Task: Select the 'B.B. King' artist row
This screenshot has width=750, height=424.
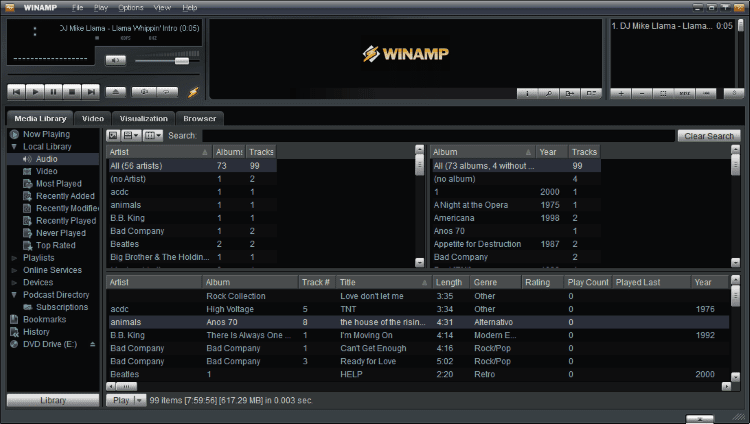Action: point(192,218)
